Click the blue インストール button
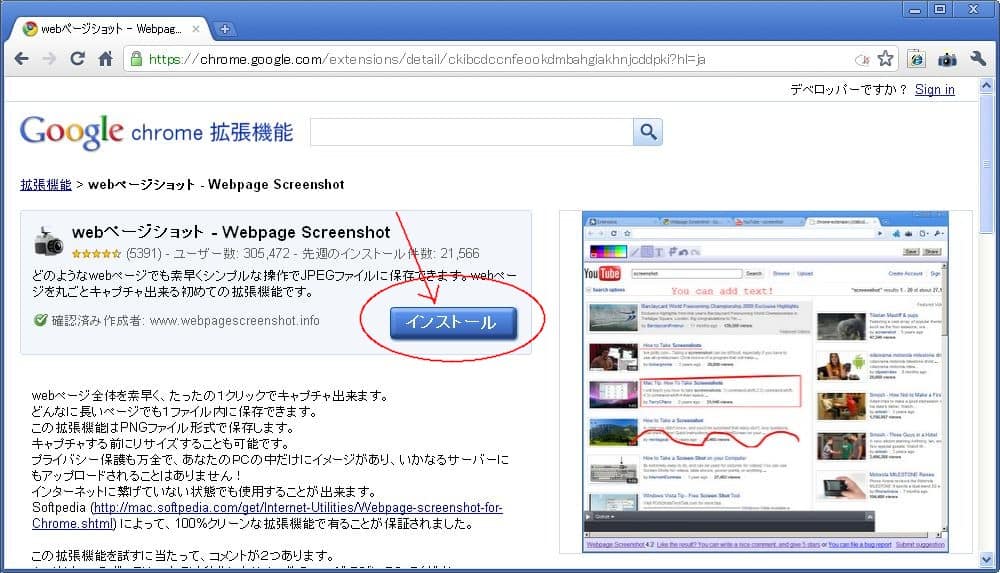1000x573 pixels. pos(453,322)
